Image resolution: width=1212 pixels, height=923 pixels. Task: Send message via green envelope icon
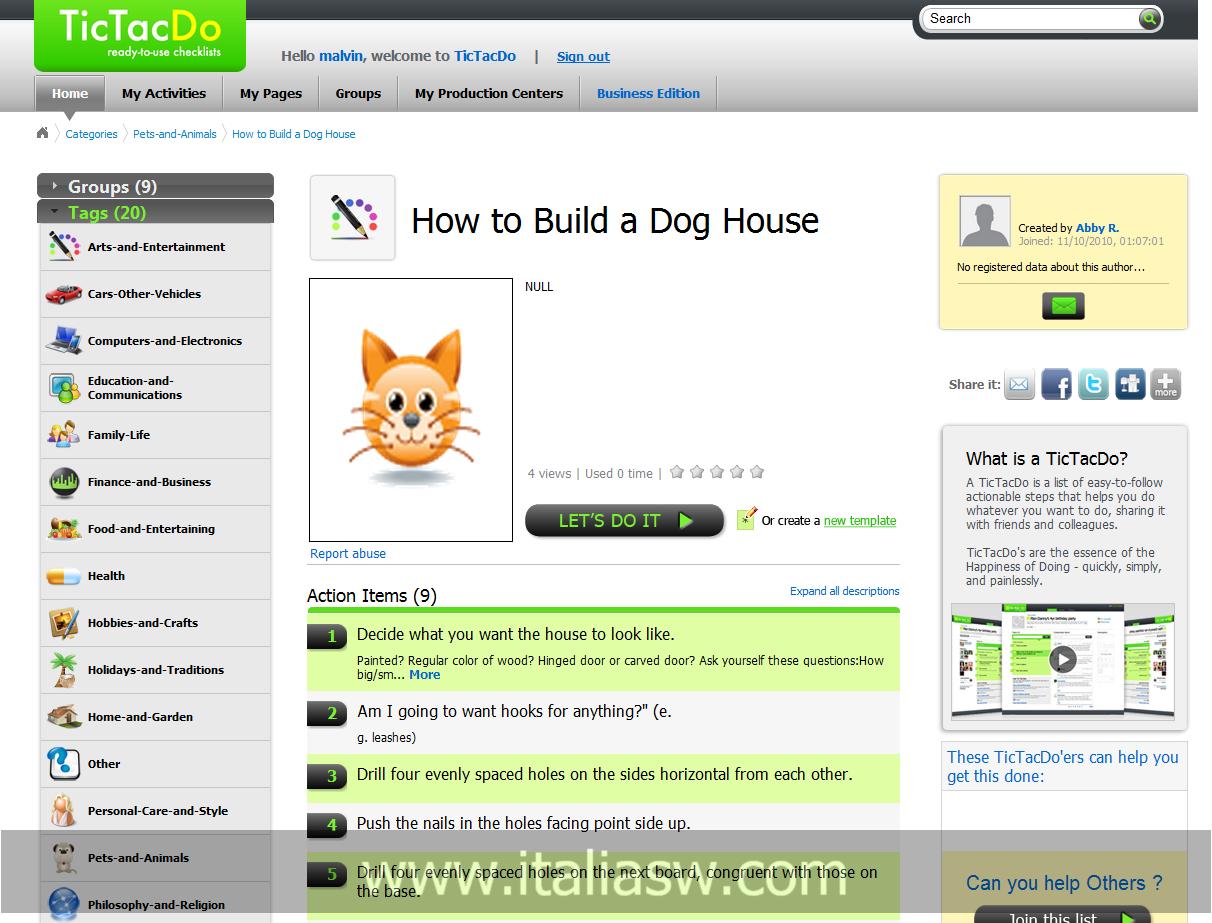[x=1063, y=306]
